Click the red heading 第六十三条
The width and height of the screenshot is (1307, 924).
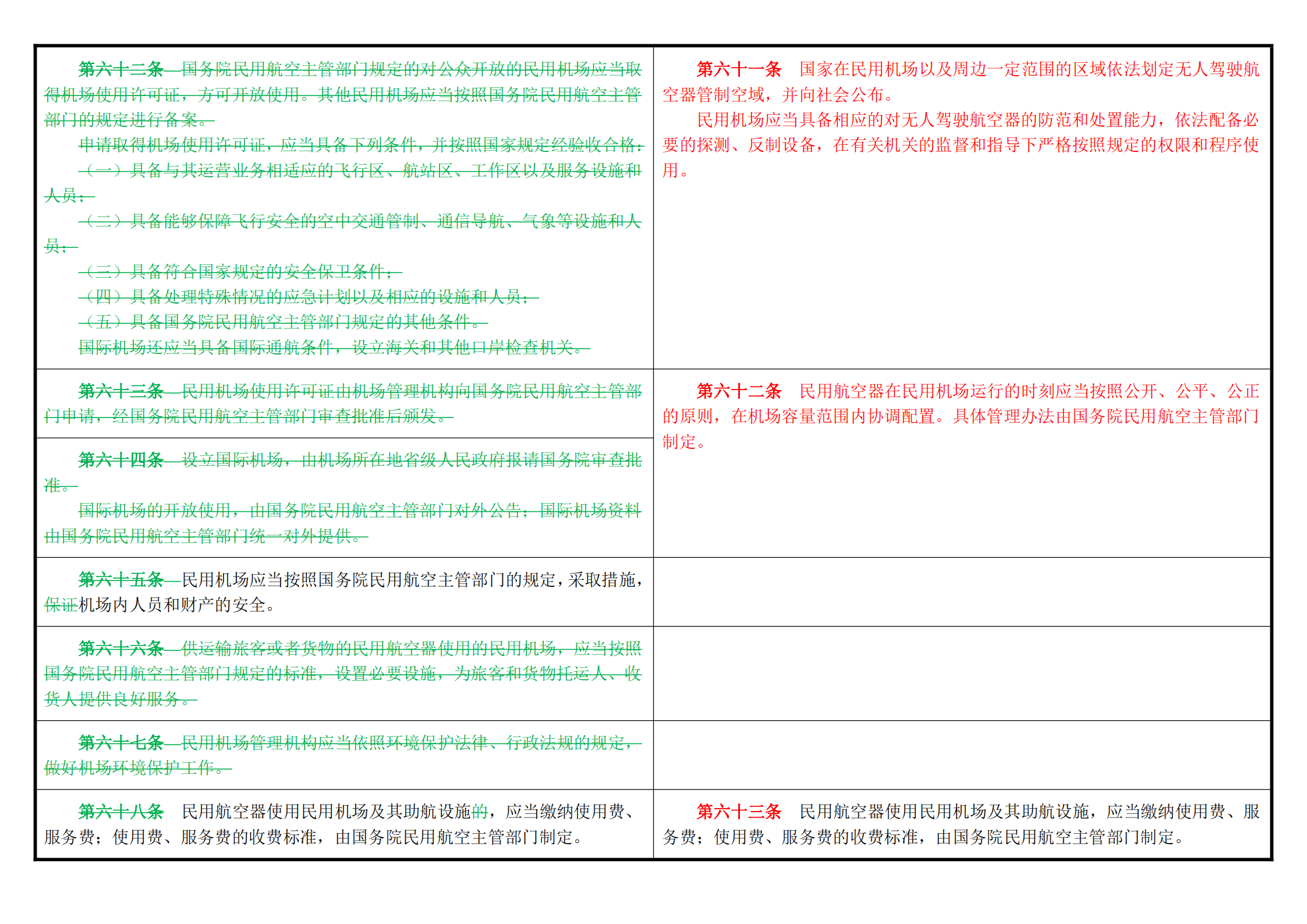click(739, 811)
